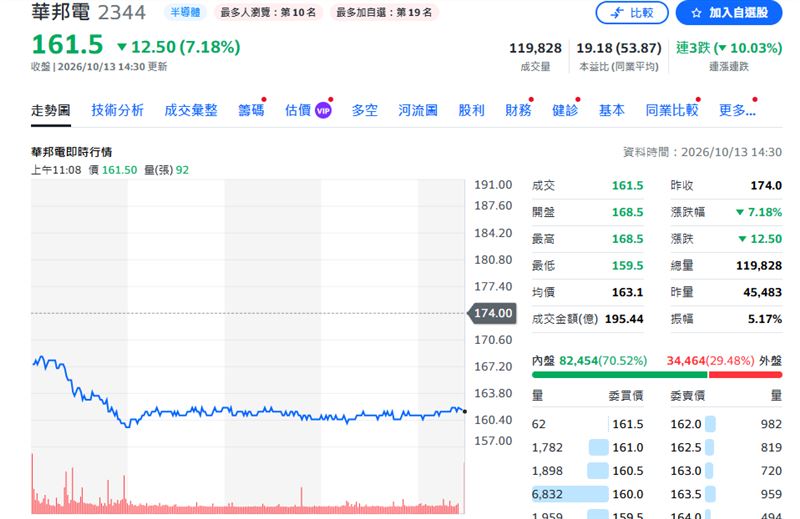The height and width of the screenshot is (519, 800).
Task: Click the 161.0 bid price row
Action: pyautogui.click(x=587, y=448)
